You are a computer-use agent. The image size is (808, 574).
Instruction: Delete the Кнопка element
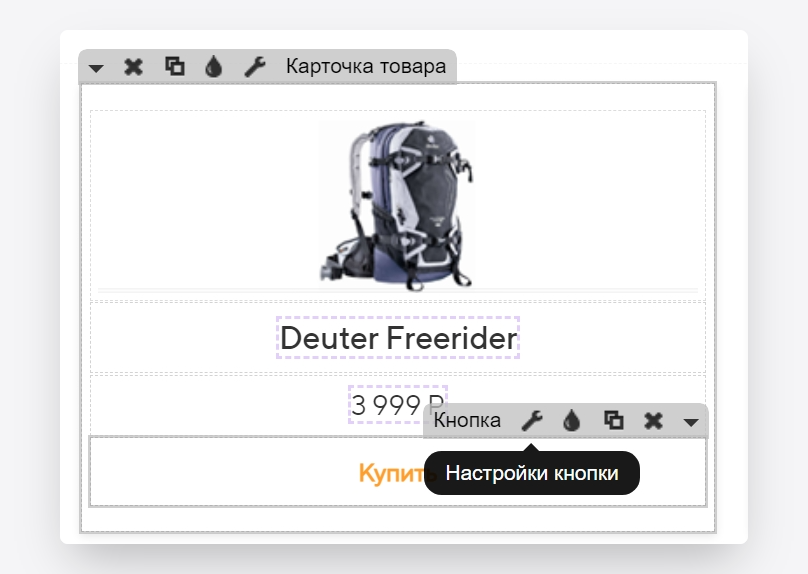click(x=653, y=421)
